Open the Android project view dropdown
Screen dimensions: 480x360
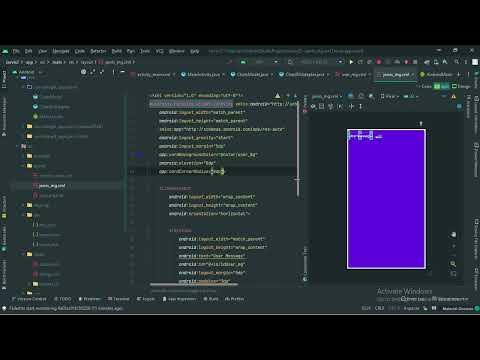point(28,72)
